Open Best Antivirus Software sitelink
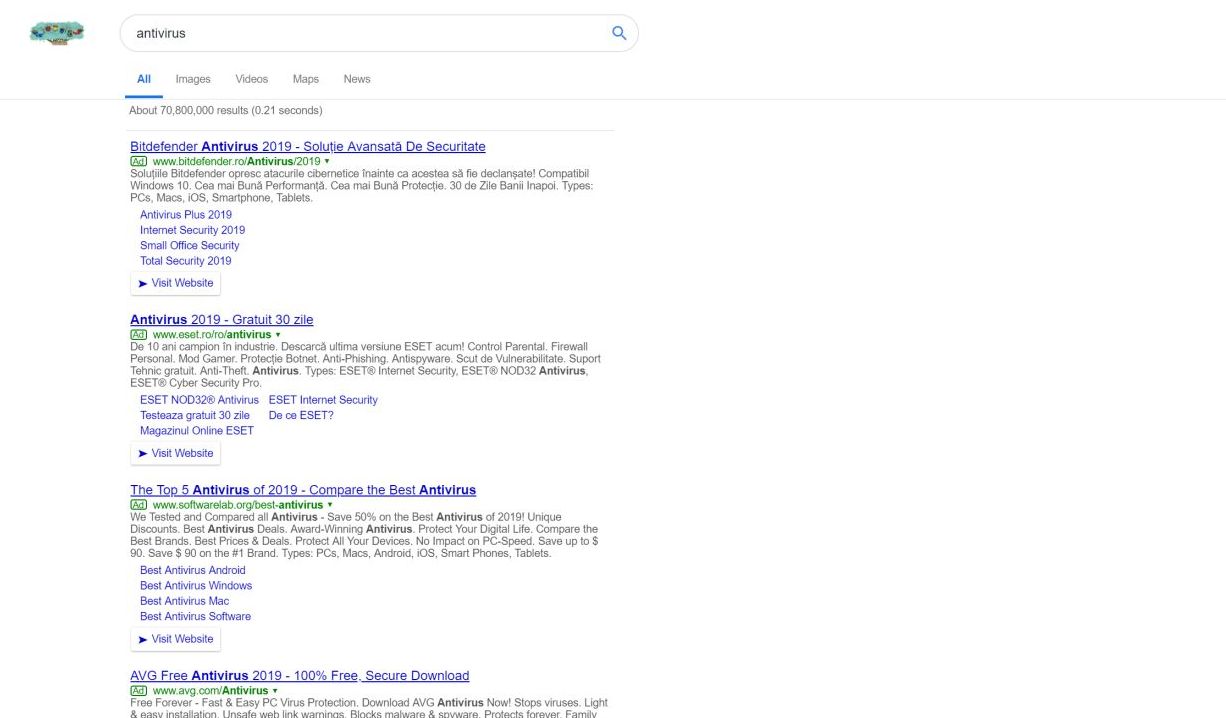Viewport: 1226px width, 718px height. coord(196,617)
